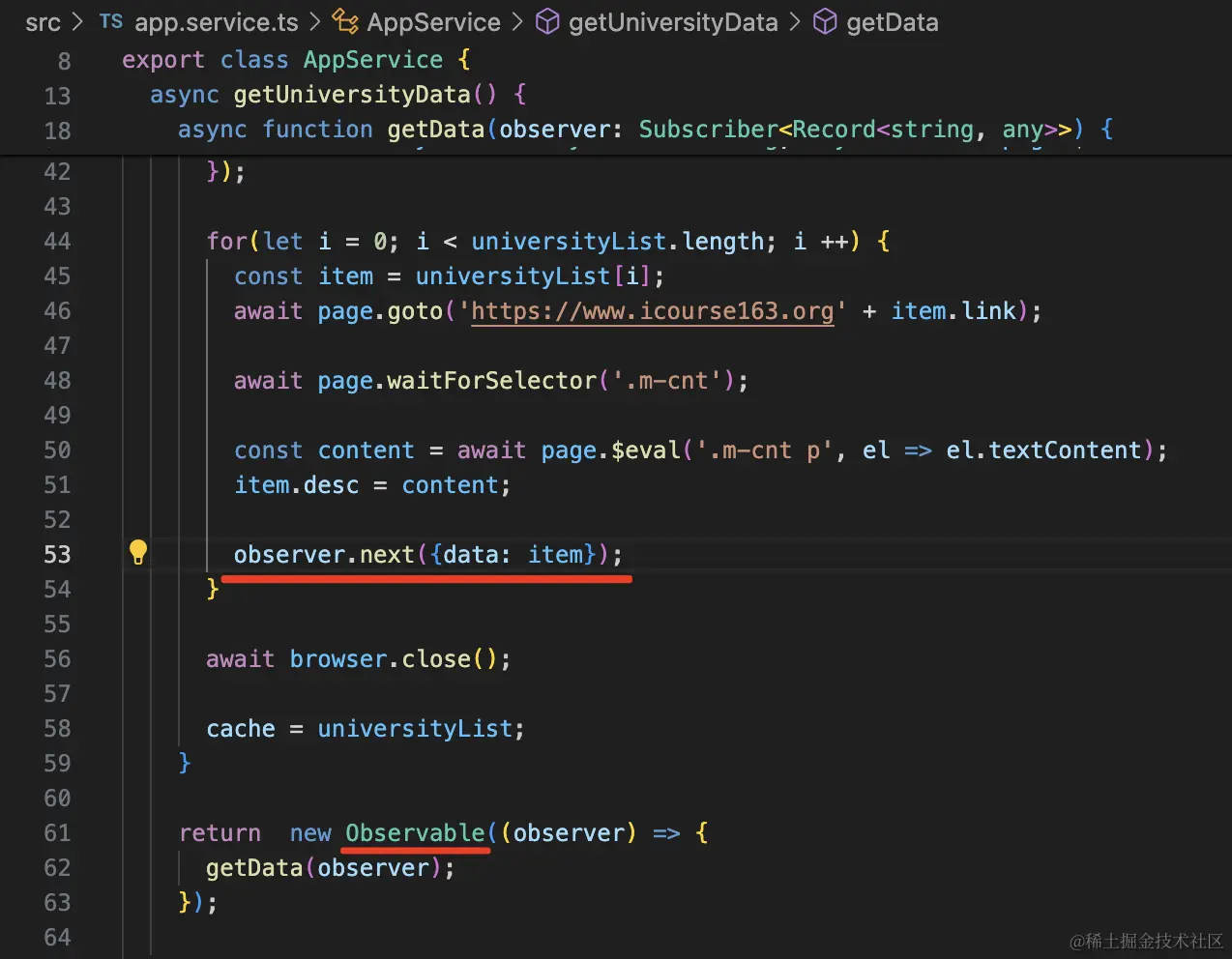Click the return keyword on line 61

[x=220, y=833]
